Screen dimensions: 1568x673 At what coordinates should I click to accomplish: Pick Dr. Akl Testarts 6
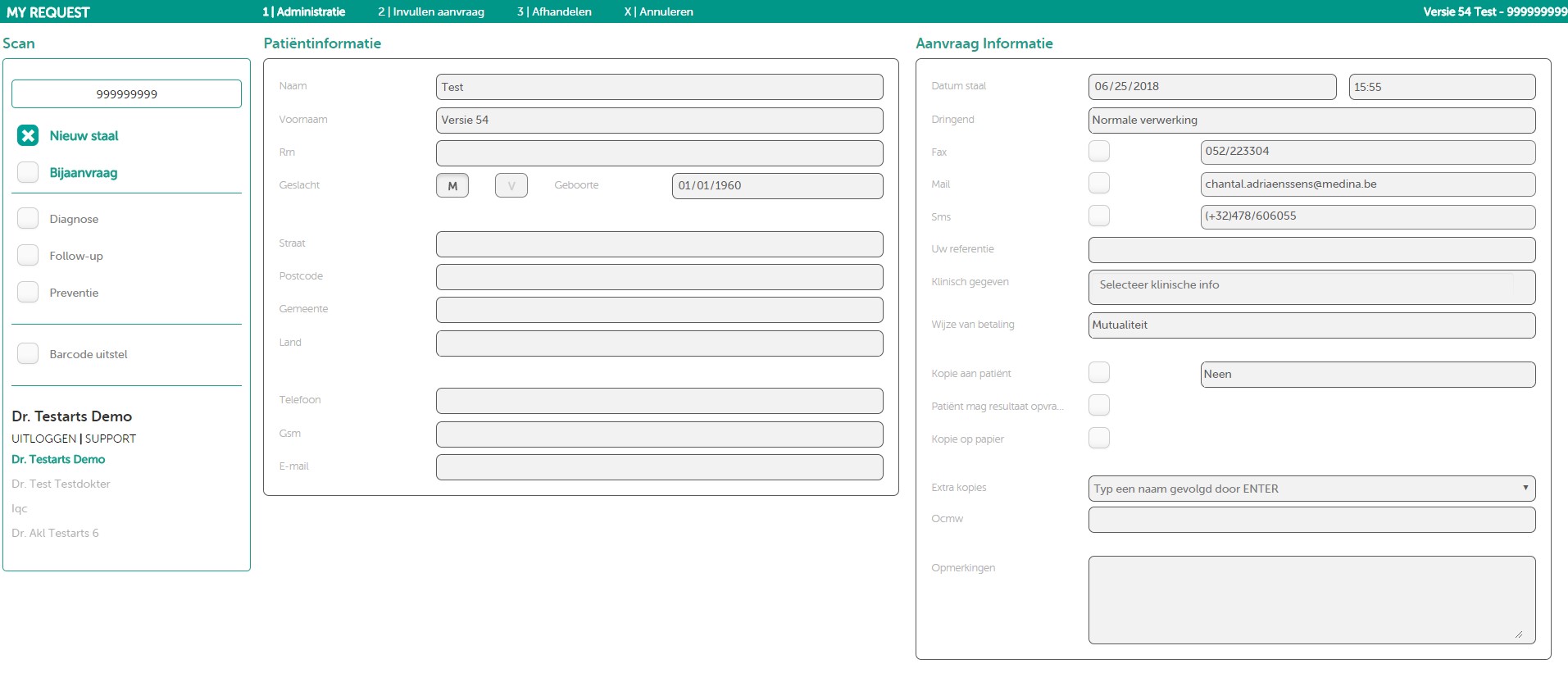tap(55, 533)
